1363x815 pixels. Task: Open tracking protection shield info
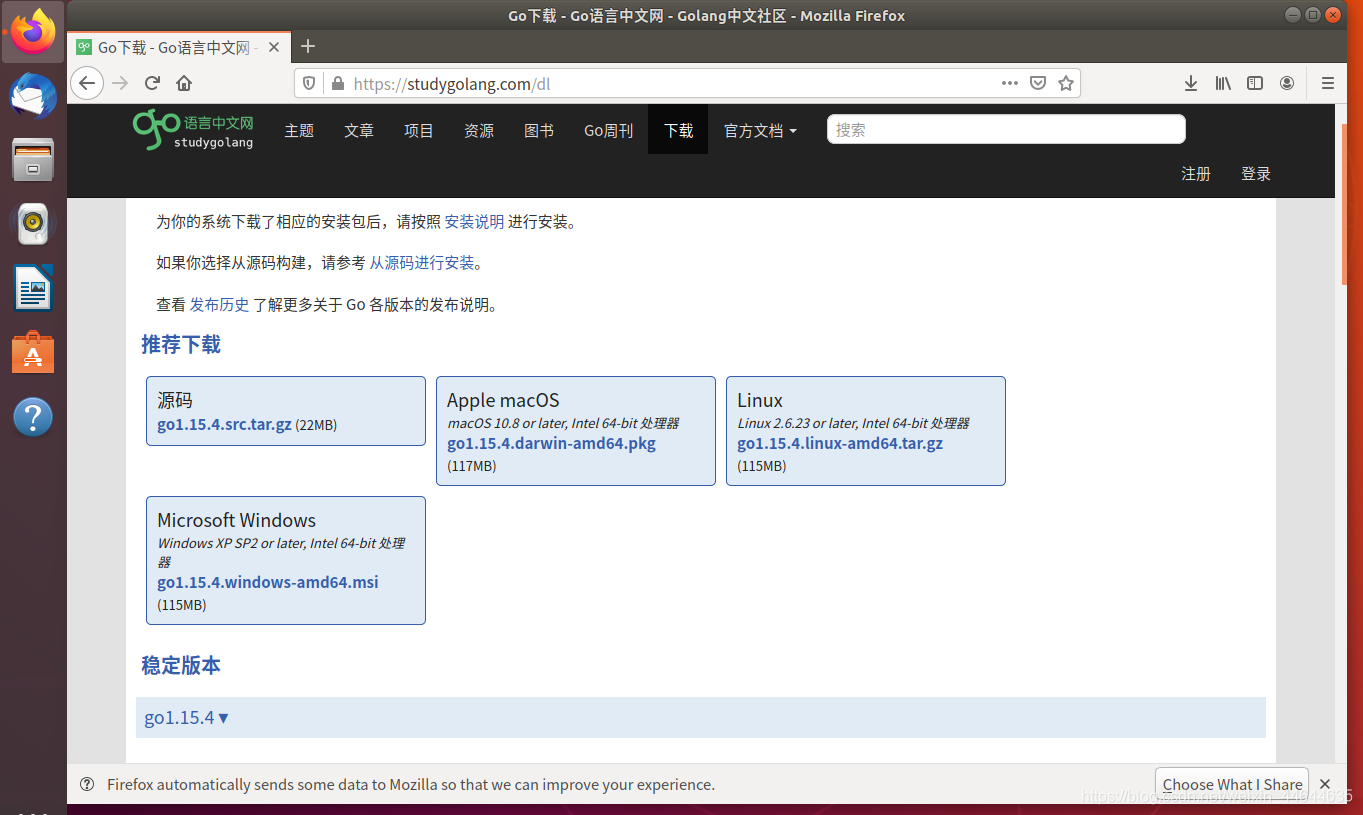coord(309,83)
